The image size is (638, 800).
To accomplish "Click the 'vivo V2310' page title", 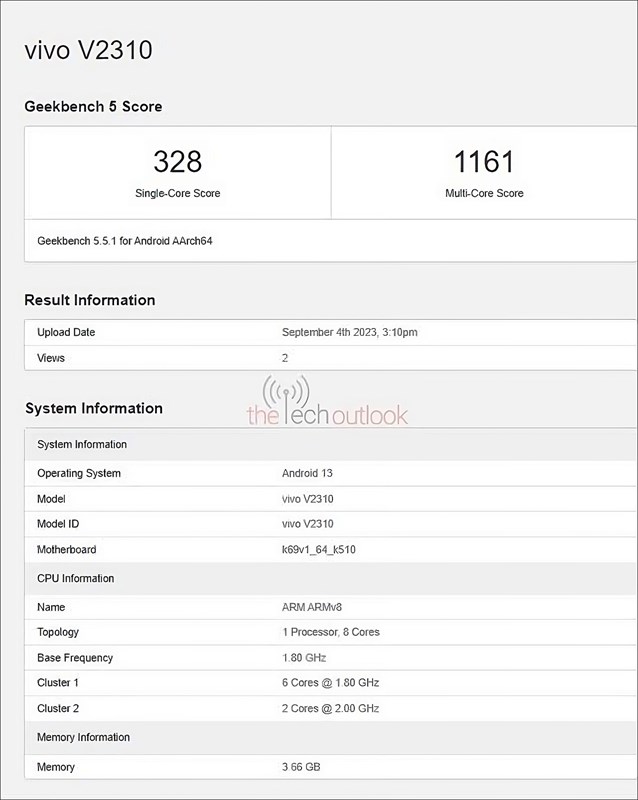I will 88,50.
